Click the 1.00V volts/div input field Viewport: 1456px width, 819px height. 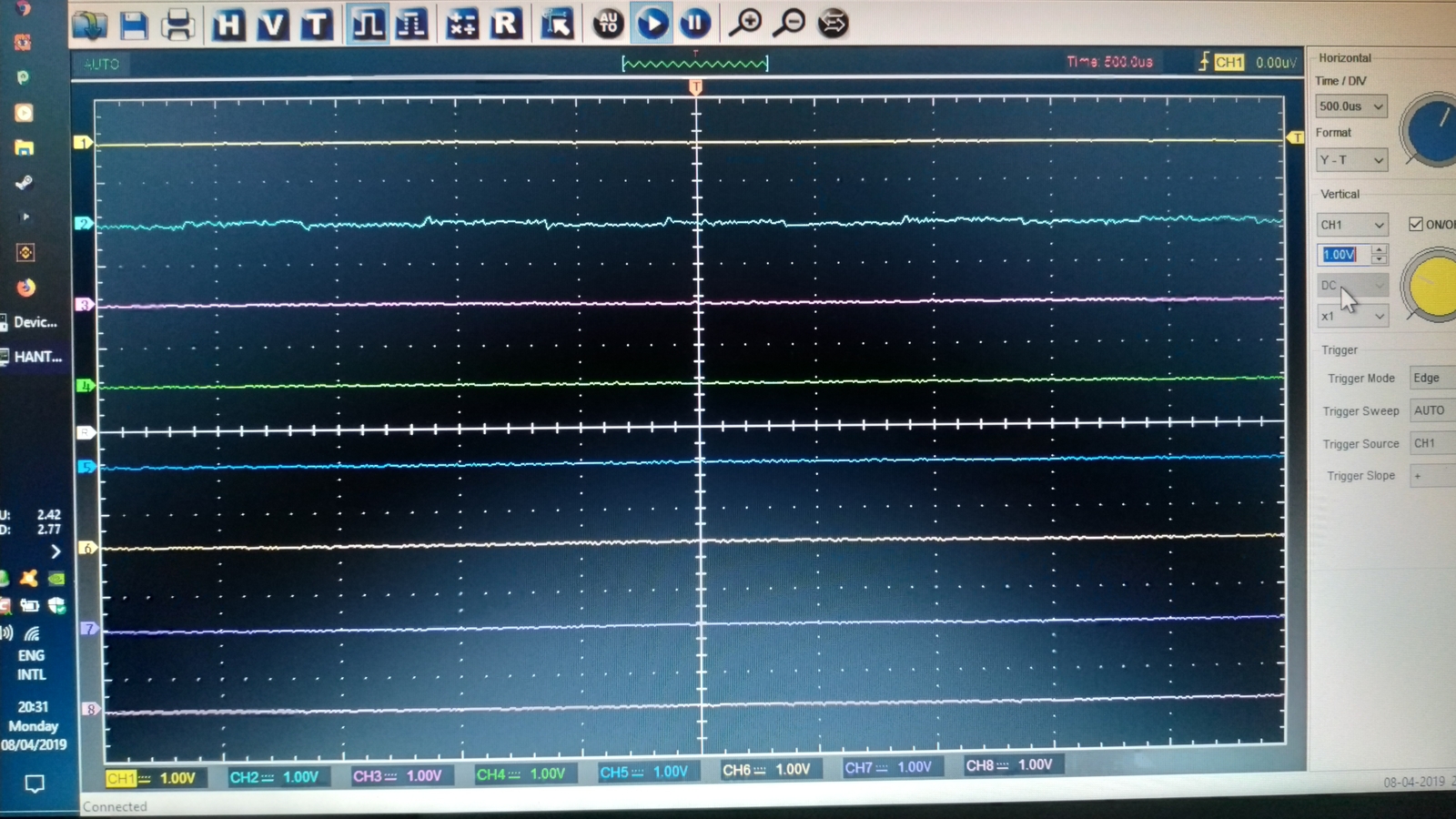tap(1341, 255)
